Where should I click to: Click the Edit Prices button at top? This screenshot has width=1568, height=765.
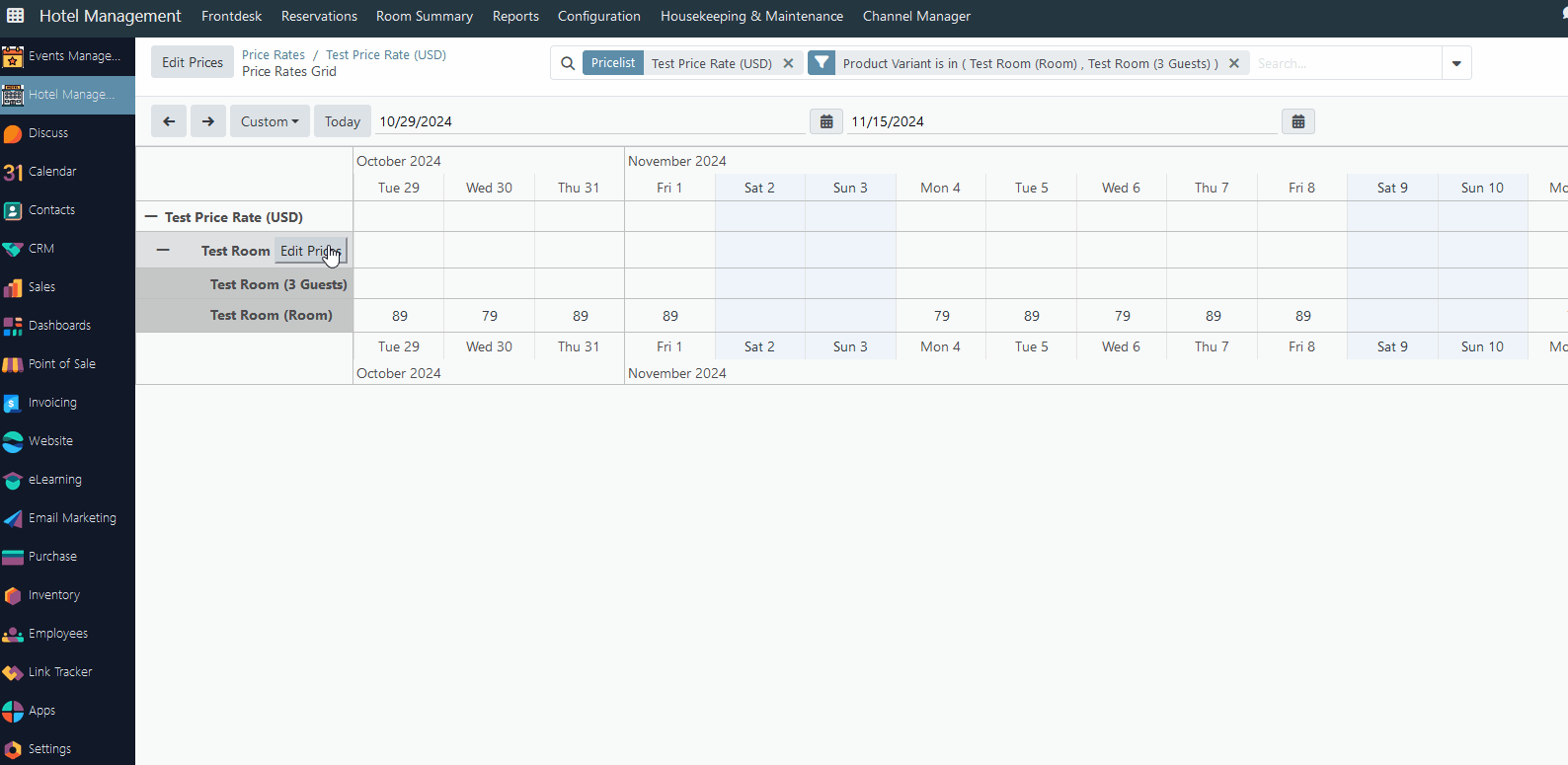click(193, 62)
